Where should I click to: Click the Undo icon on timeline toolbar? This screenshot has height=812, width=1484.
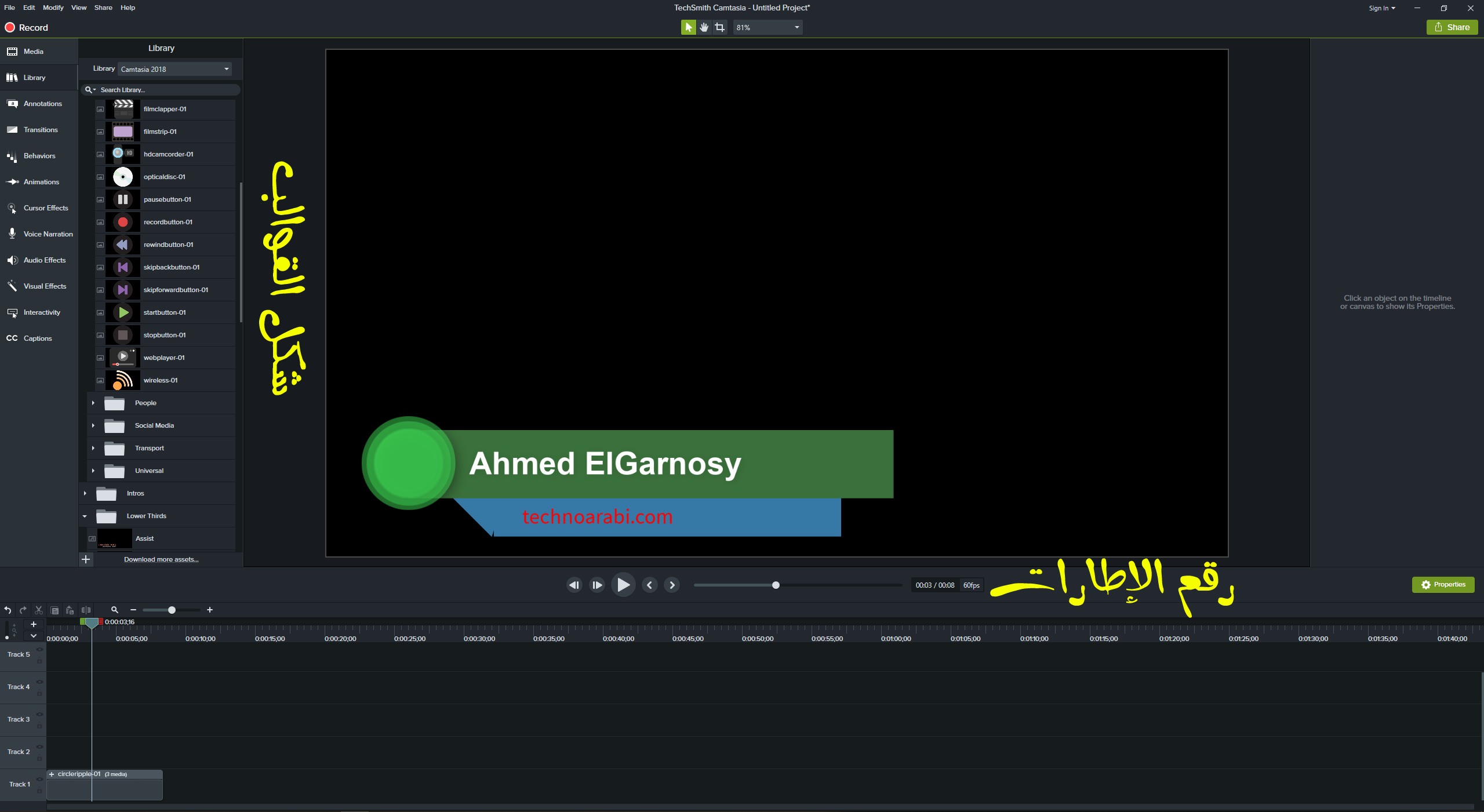pyautogui.click(x=8, y=610)
